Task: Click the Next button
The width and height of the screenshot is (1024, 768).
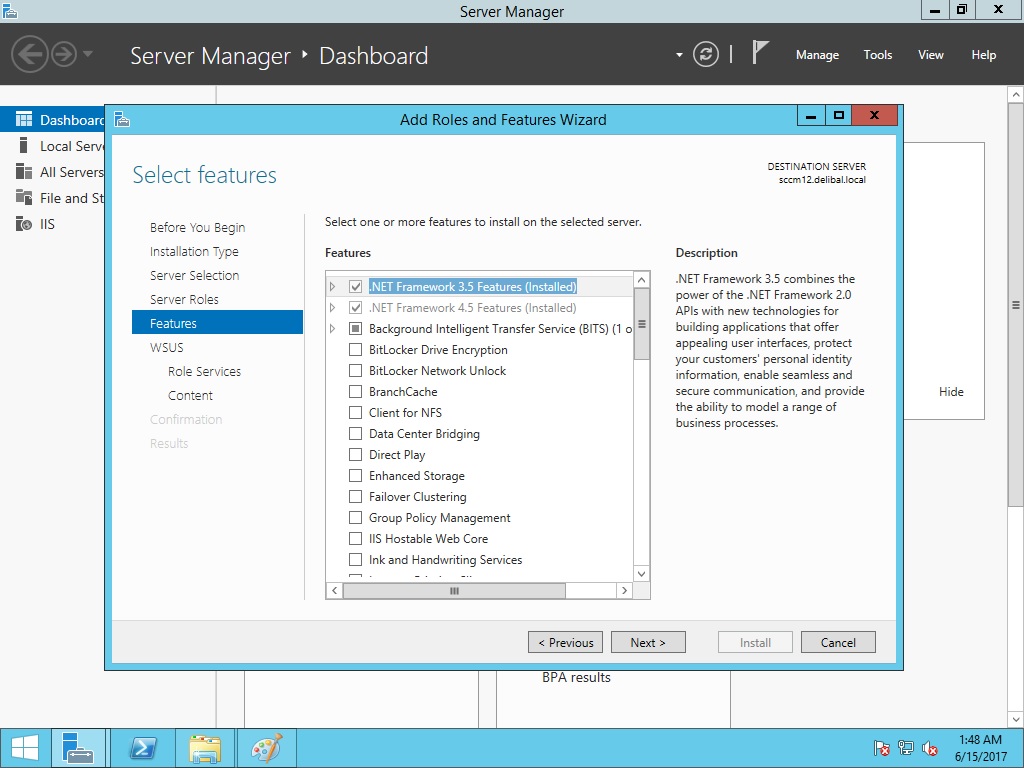Action: [x=648, y=642]
